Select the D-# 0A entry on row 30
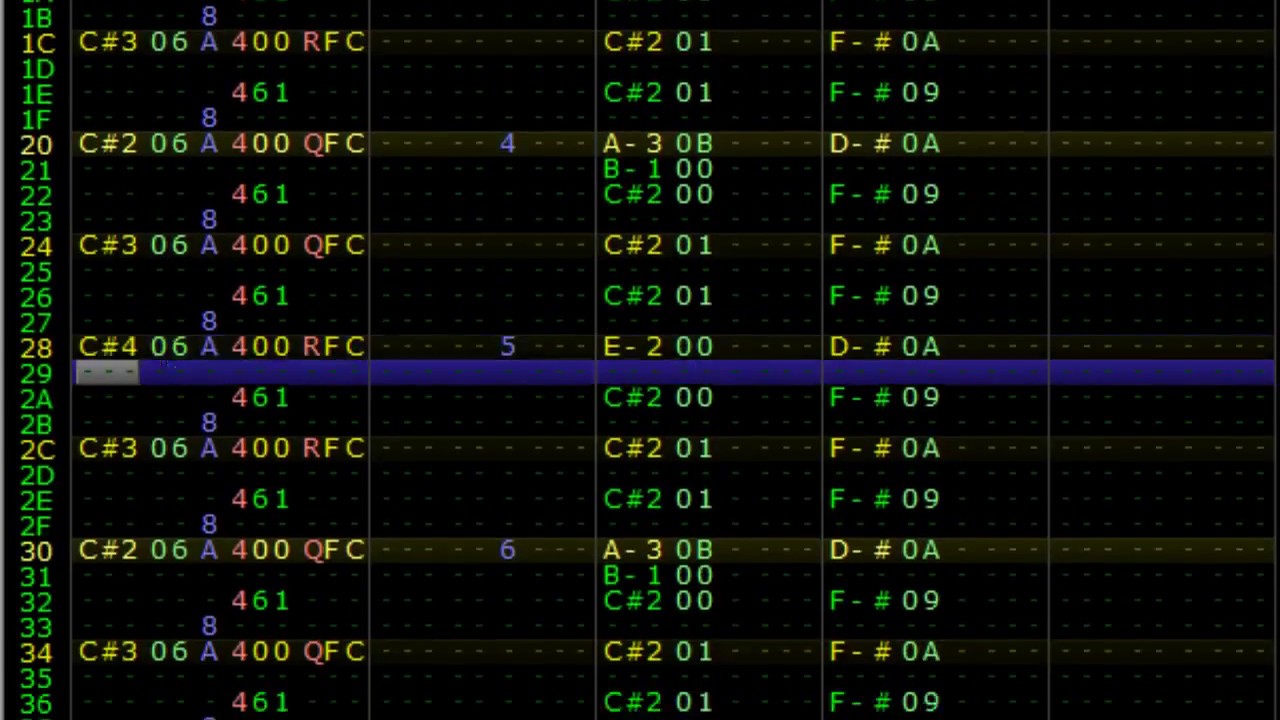Screen dimensions: 1280x720 click(884, 550)
